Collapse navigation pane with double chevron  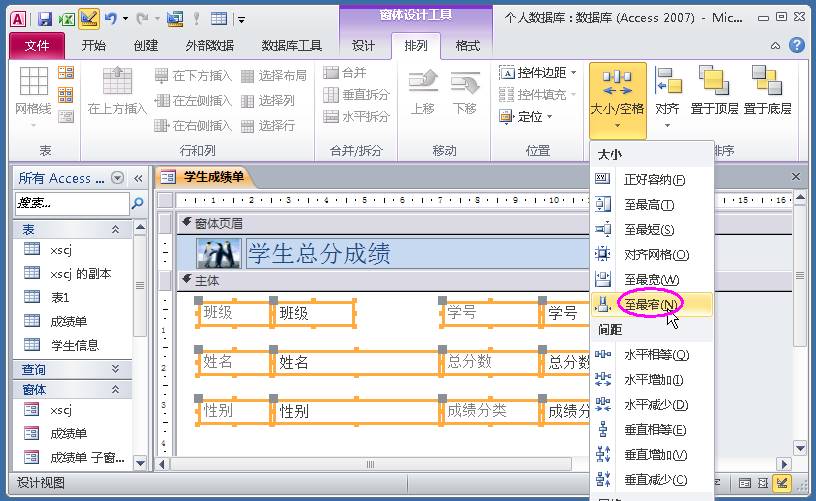[138, 178]
